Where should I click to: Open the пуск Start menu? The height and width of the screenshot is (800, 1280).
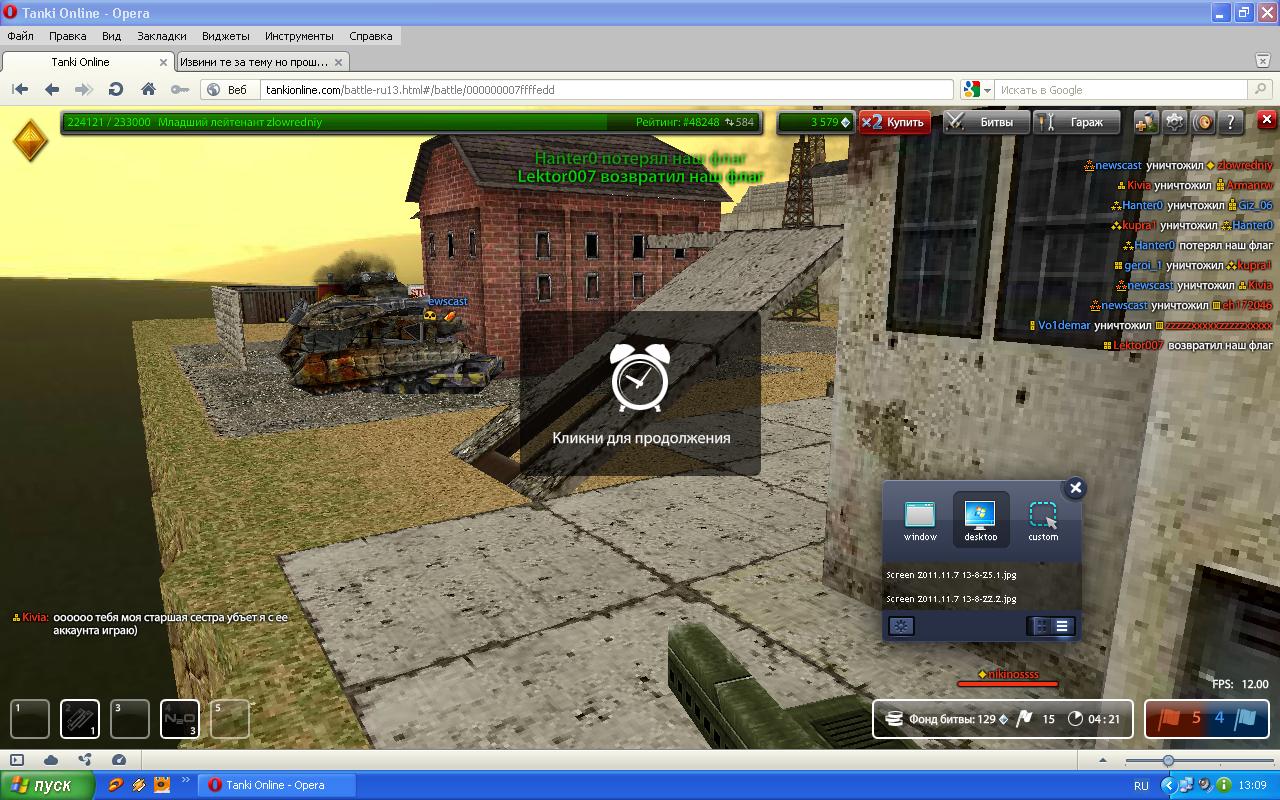(48, 785)
